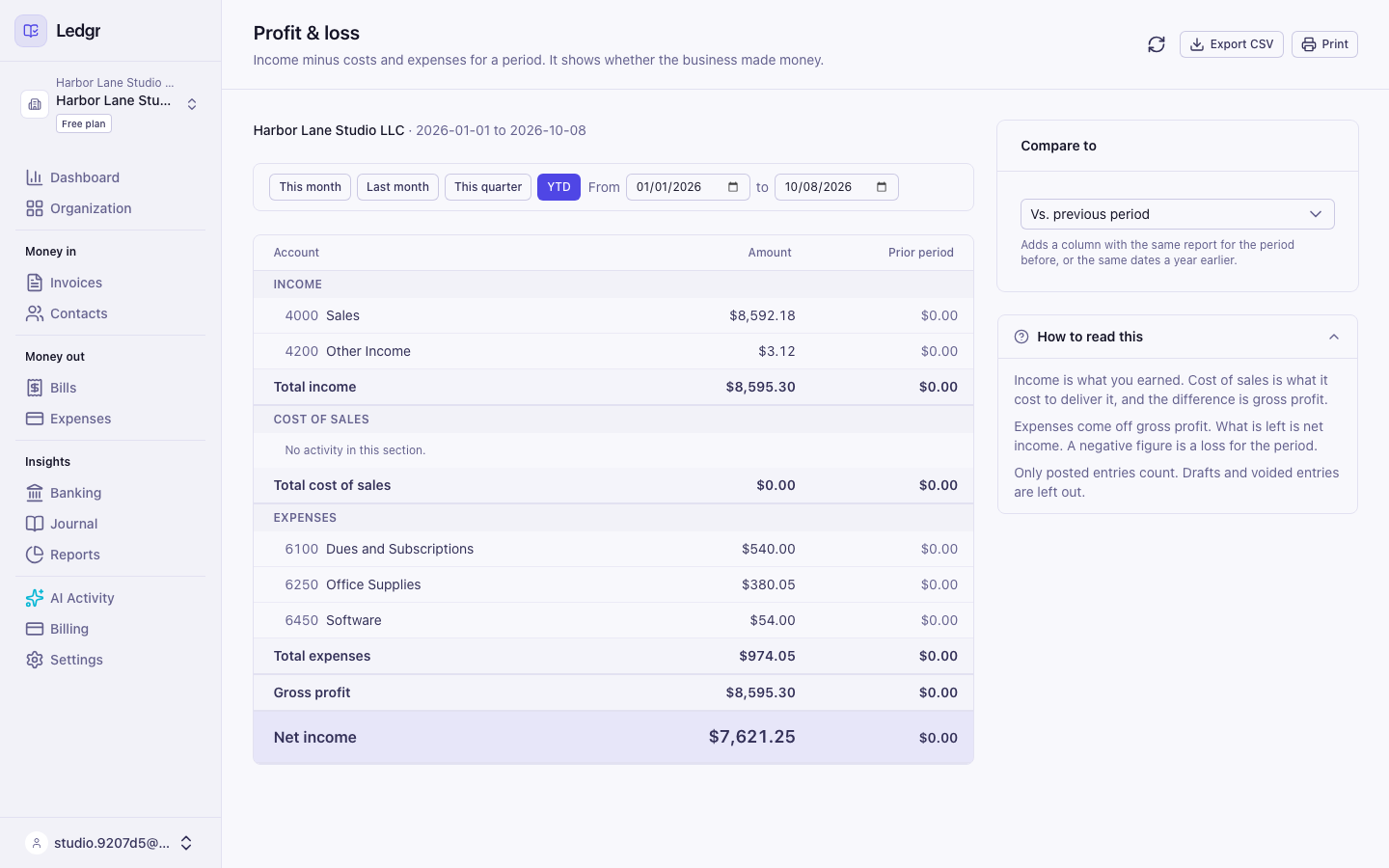This screenshot has height=868, width=1389.
Task: Click the 6100 Dues and Subscriptions row
Action: coord(613,549)
